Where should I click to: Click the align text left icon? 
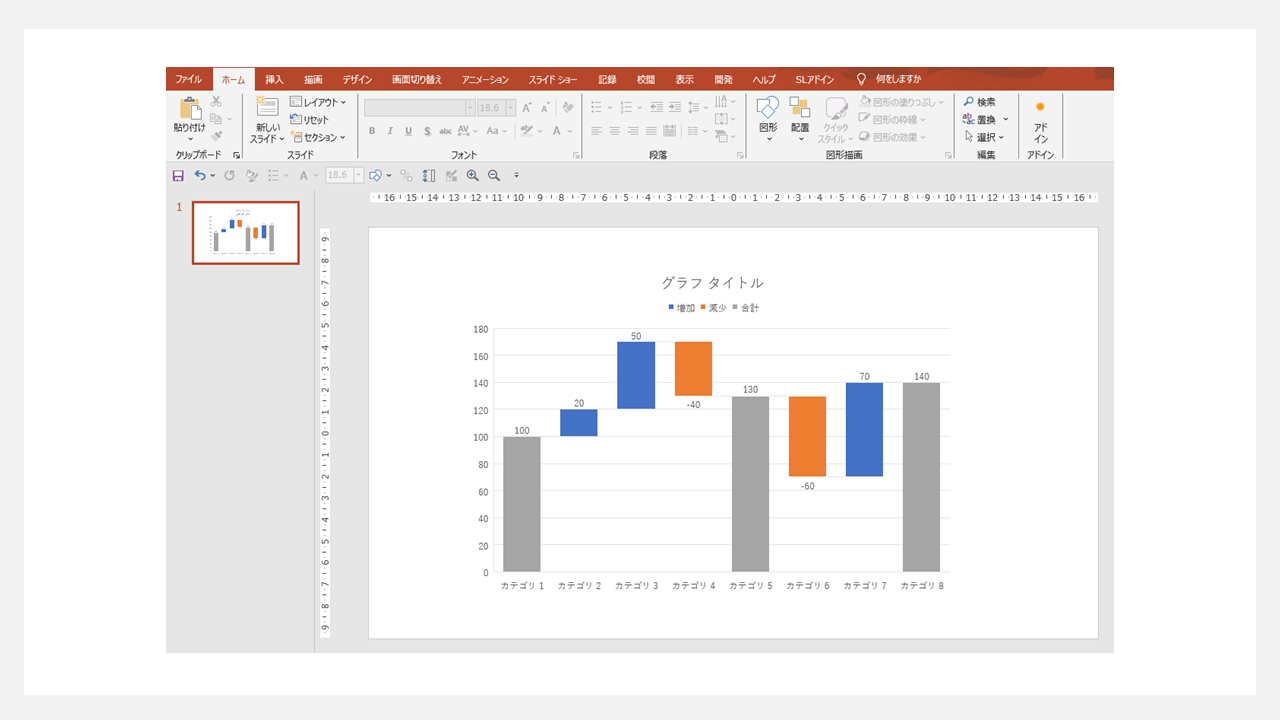(596, 131)
